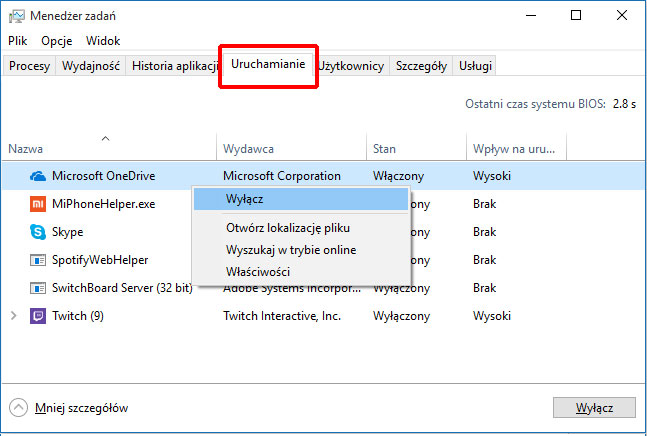Click the Wyłącz button at the bottom
The image size is (647, 436).
click(x=594, y=408)
